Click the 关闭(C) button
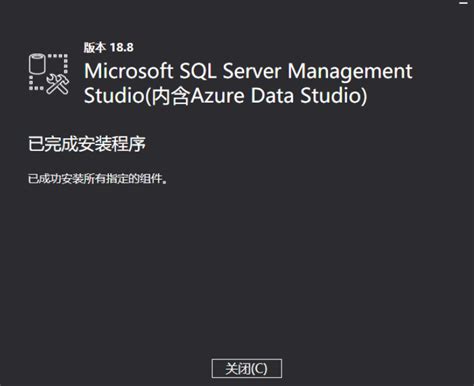Screen dimensions: 474x386 pos(247,368)
